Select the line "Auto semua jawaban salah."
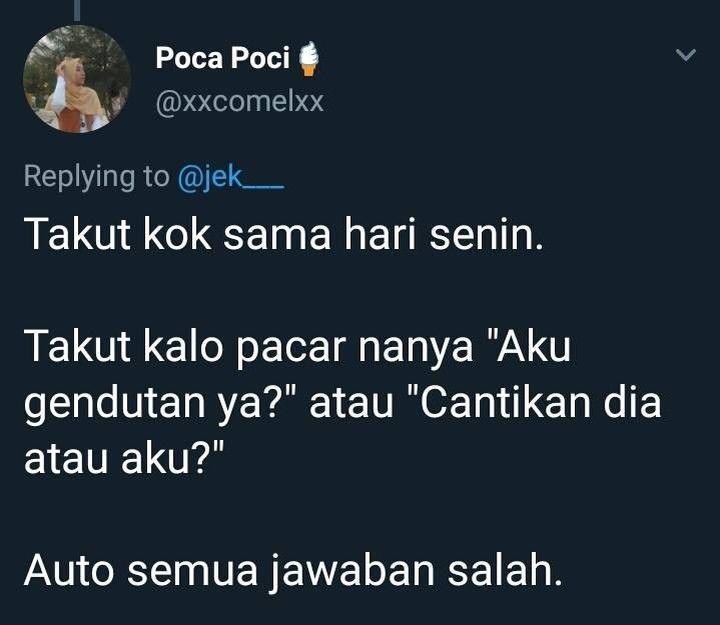The height and width of the screenshot is (625, 720). click(293, 572)
